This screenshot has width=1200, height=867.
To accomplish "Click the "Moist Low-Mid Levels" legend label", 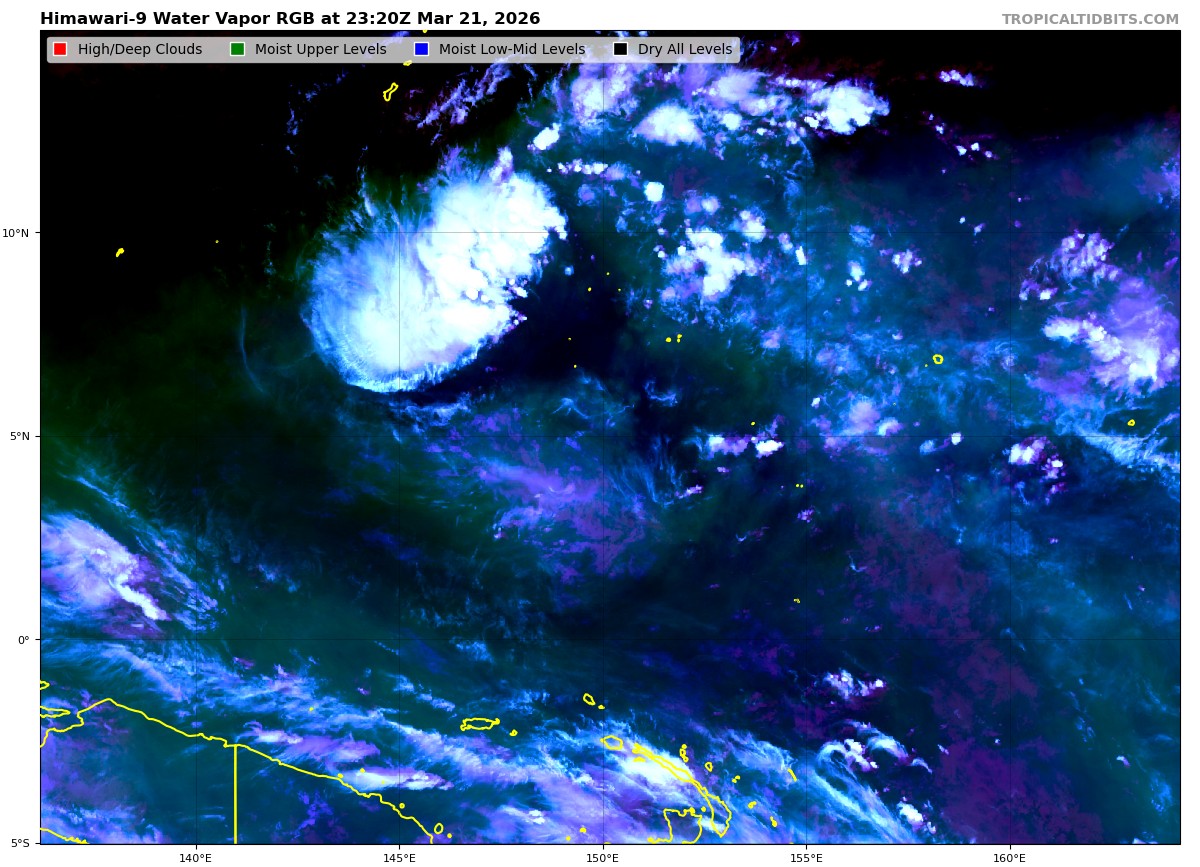I will click(x=512, y=50).
